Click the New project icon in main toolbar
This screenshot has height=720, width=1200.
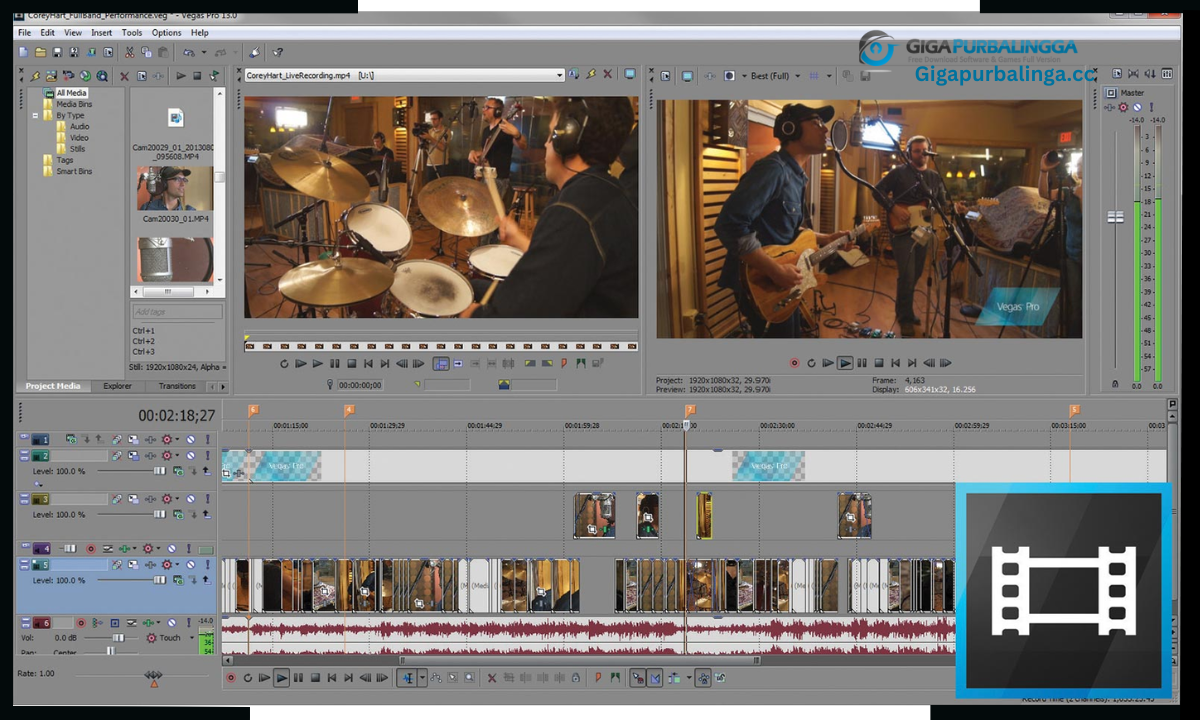point(23,52)
